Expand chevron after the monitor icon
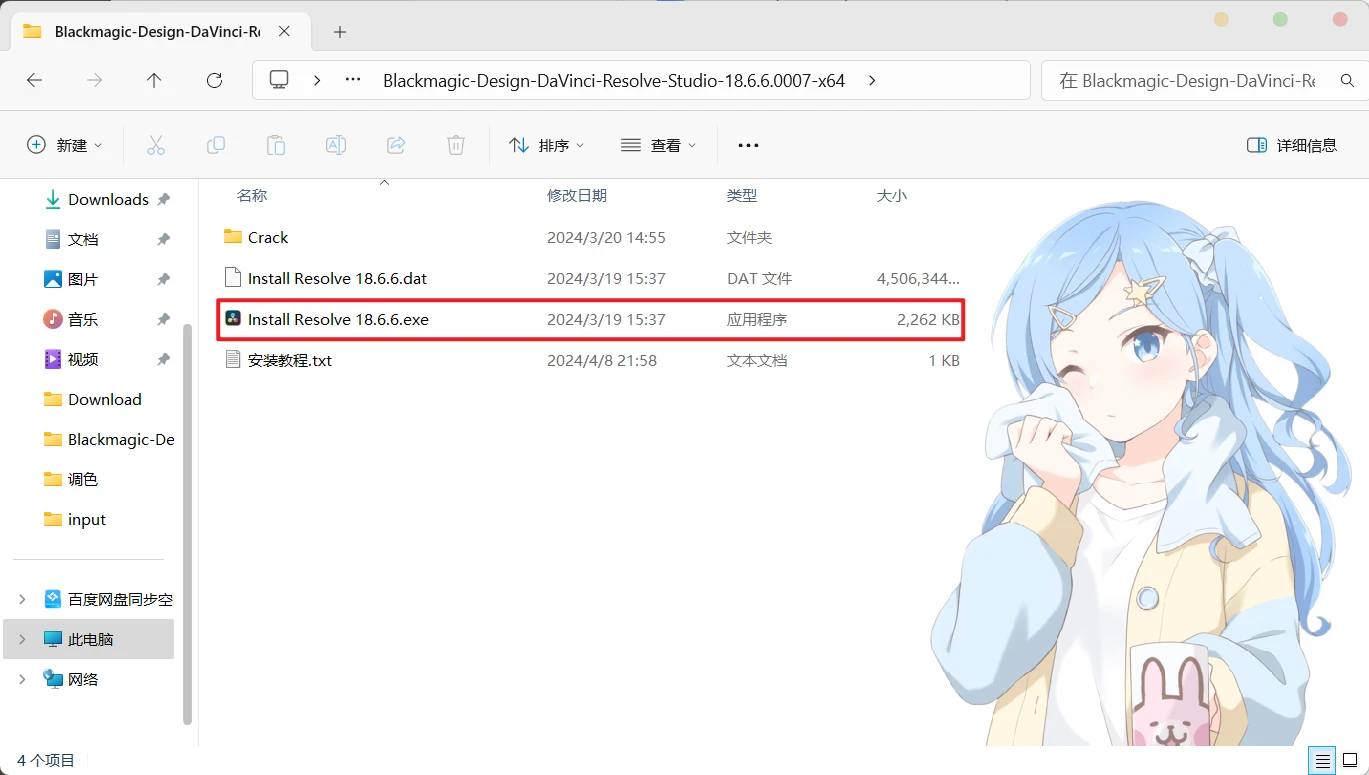 pos(317,81)
